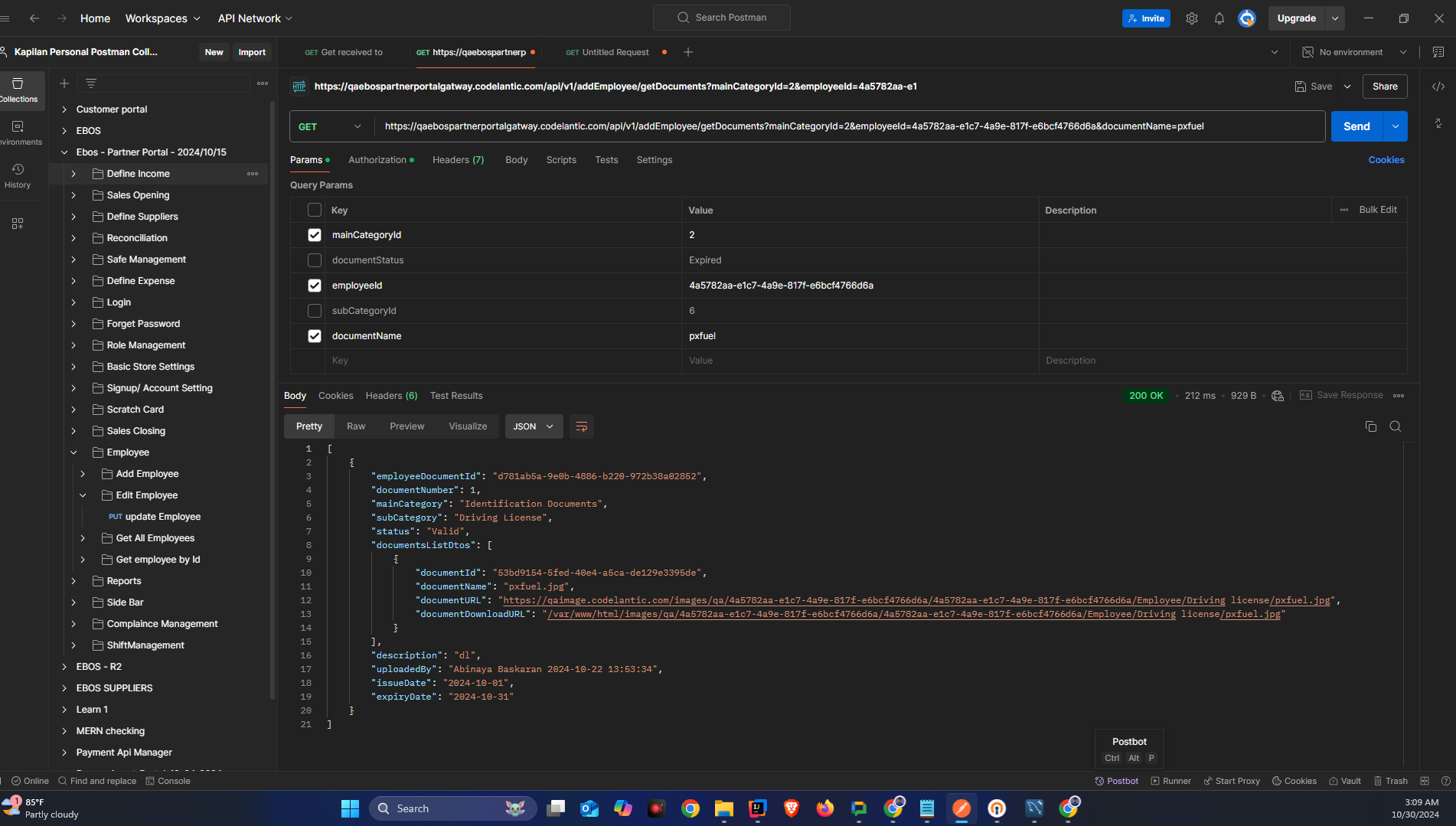Open the configure workspace sidebar icon
This screenshot has width=1456, height=826.
click(18, 224)
